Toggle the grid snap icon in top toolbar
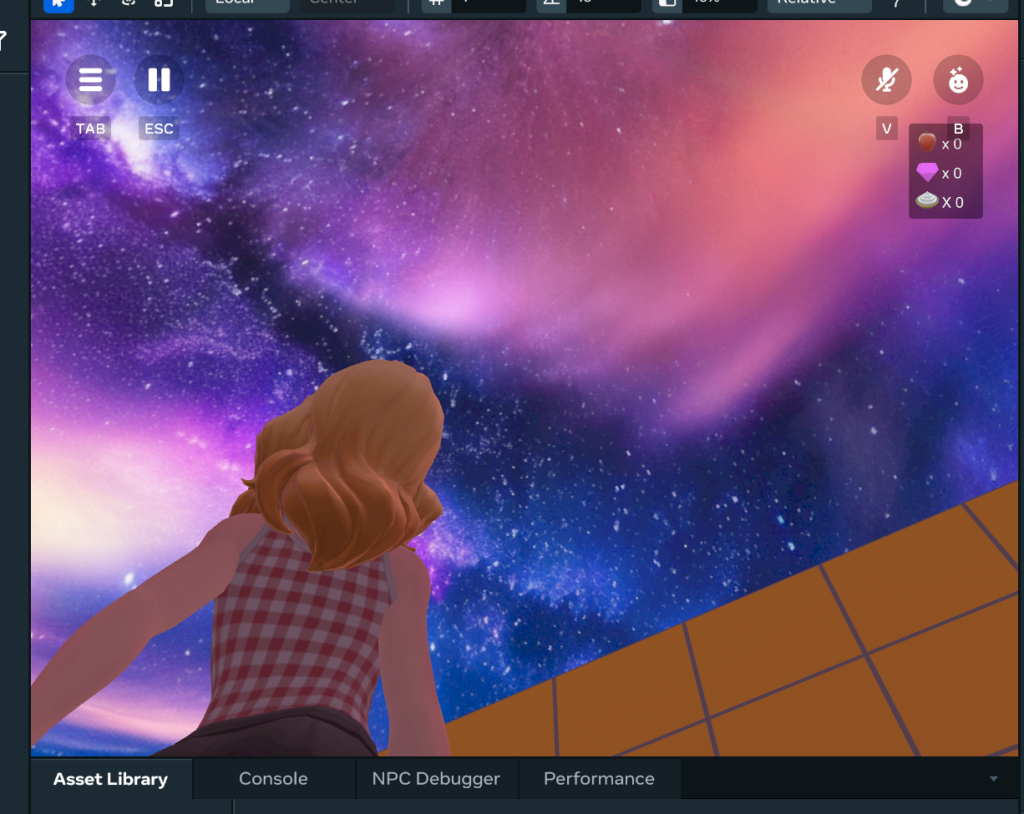Image resolution: width=1024 pixels, height=814 pixels. [x=436, y=4]
